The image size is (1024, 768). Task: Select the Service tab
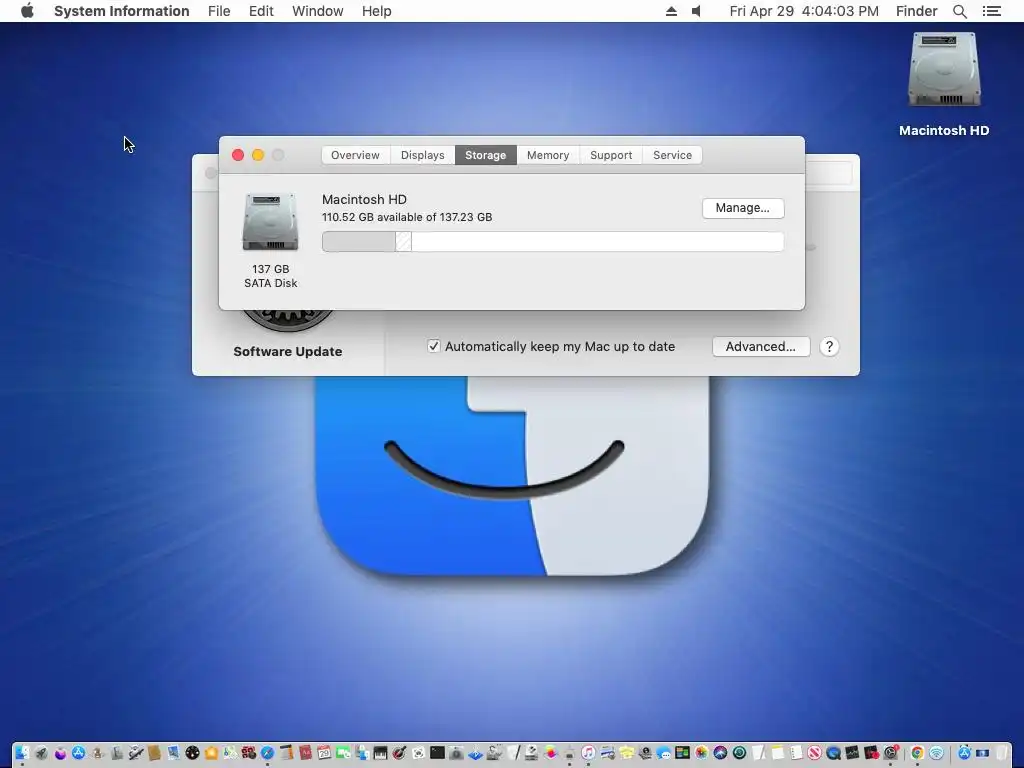(x=672, y=155)
